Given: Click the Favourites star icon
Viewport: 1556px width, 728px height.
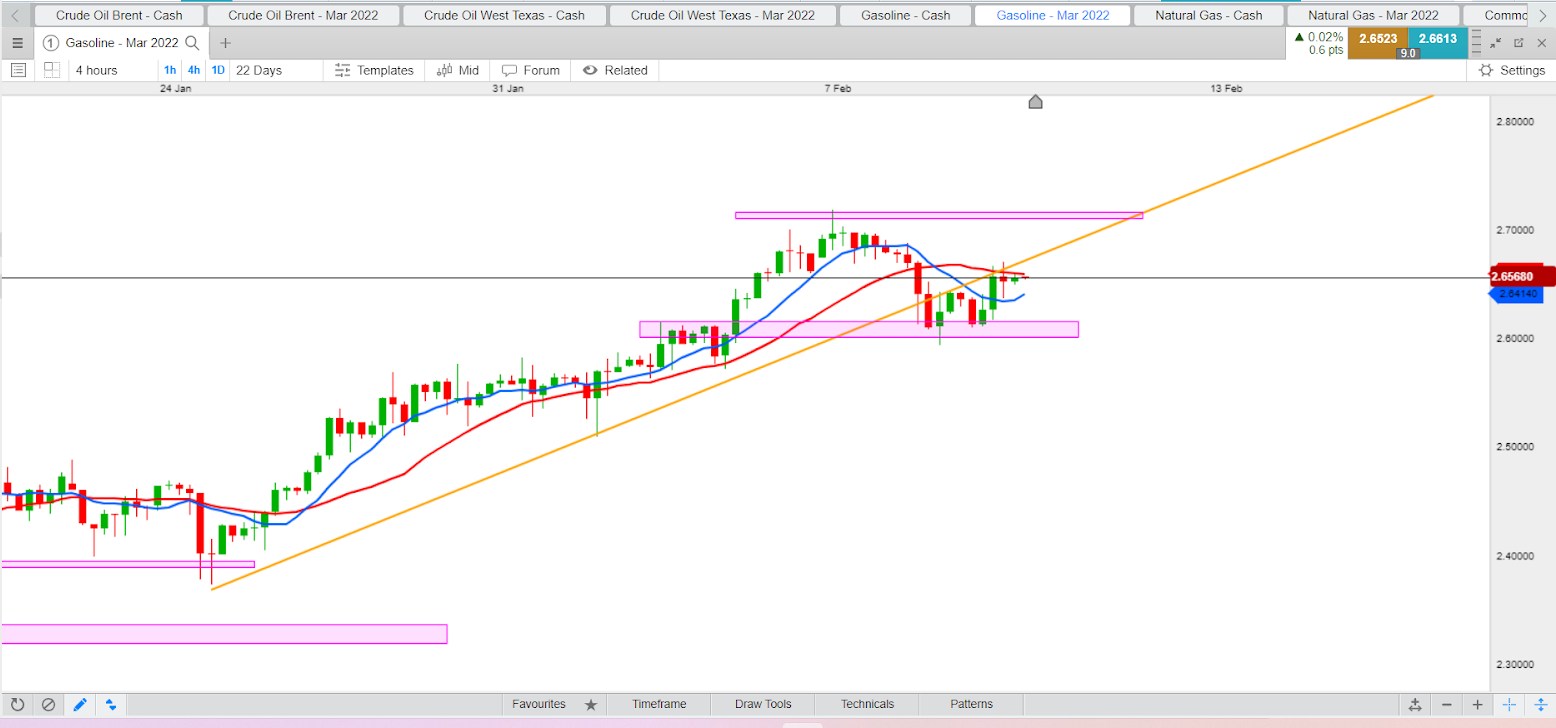Looking at the screenshot, I should click(591, 704).
